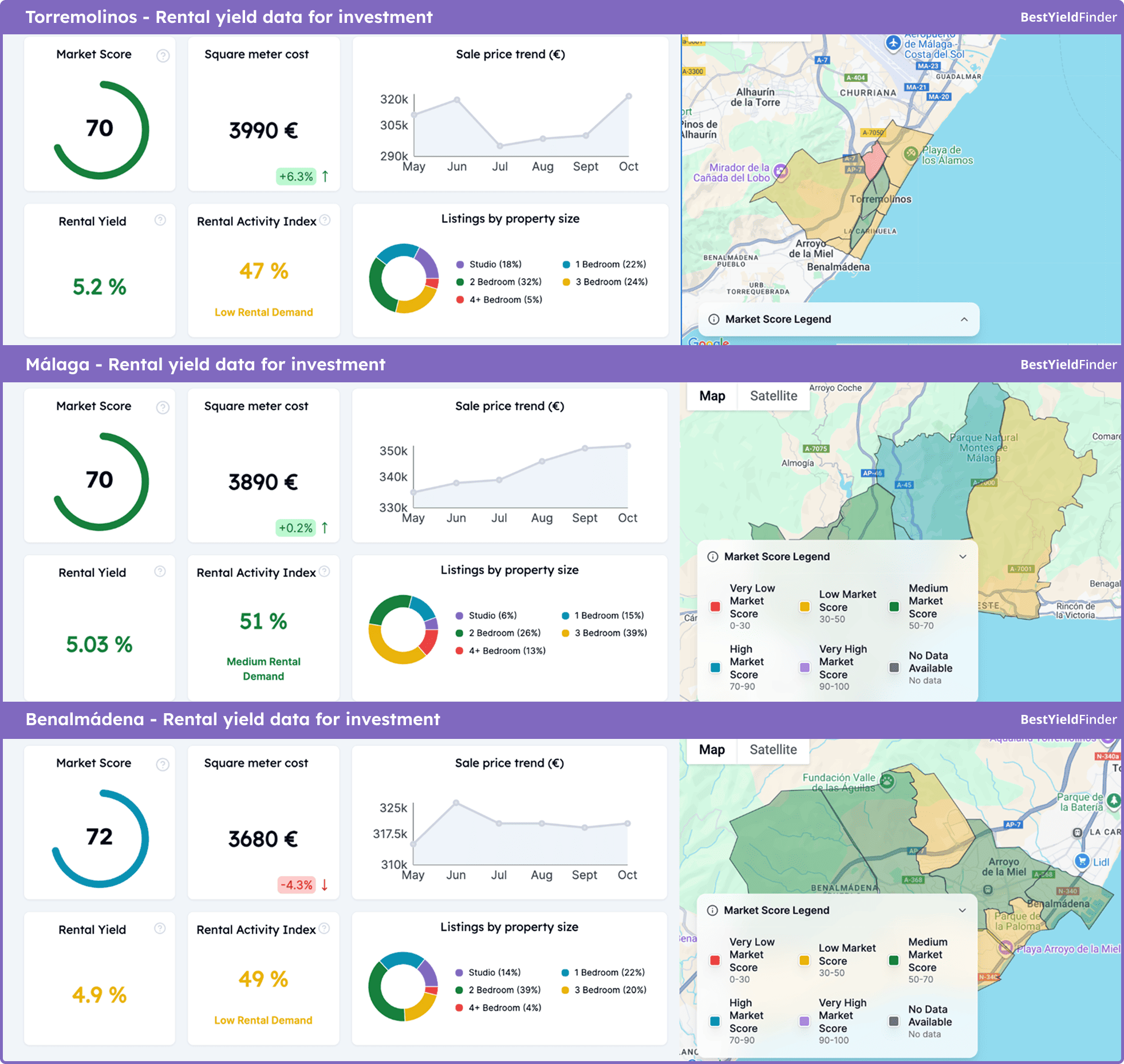Click info icon in Torremolinos Market Score Legend
The height and width of the screenshot is (1064, 1124).
pos(713,319)
